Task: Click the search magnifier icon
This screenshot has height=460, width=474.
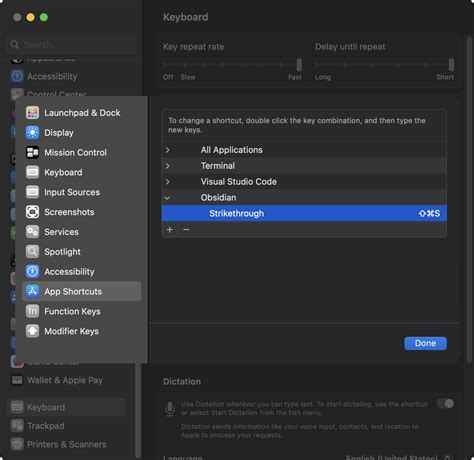Action: (x=15, y=44)
